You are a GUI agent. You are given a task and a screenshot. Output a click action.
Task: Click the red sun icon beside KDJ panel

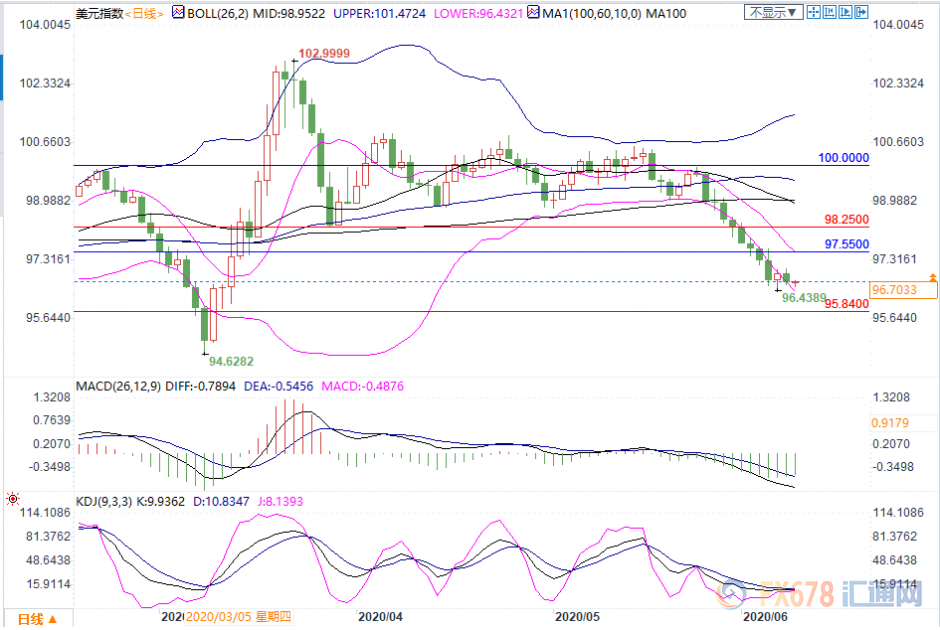12,497
